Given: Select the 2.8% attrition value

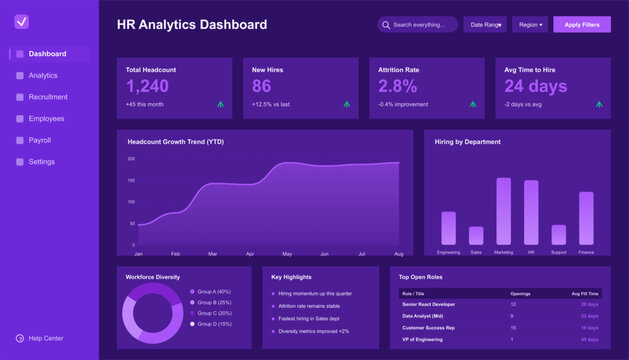Looking at the screenshot, I should 398,86.
